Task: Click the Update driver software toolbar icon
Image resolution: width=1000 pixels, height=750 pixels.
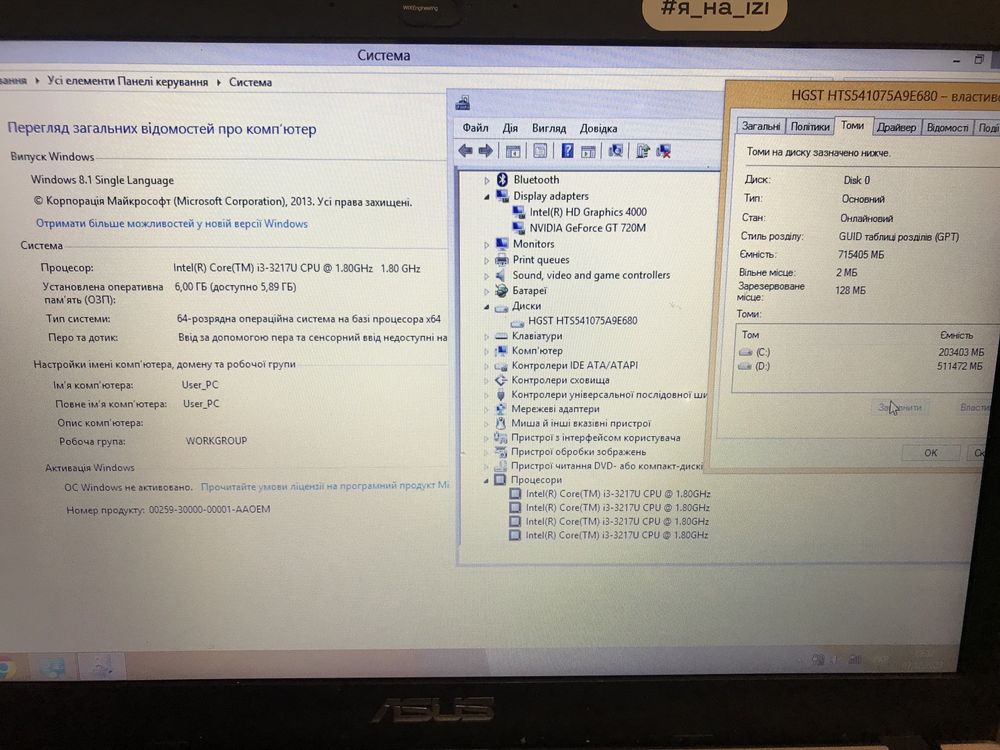Action: pos(643,151)
